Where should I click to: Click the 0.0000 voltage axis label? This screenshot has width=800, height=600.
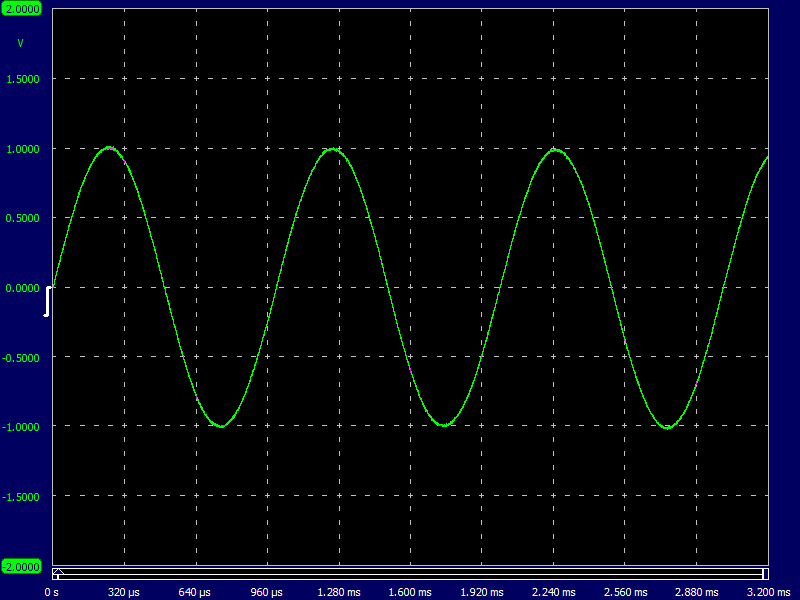click(x=22, y=288)
